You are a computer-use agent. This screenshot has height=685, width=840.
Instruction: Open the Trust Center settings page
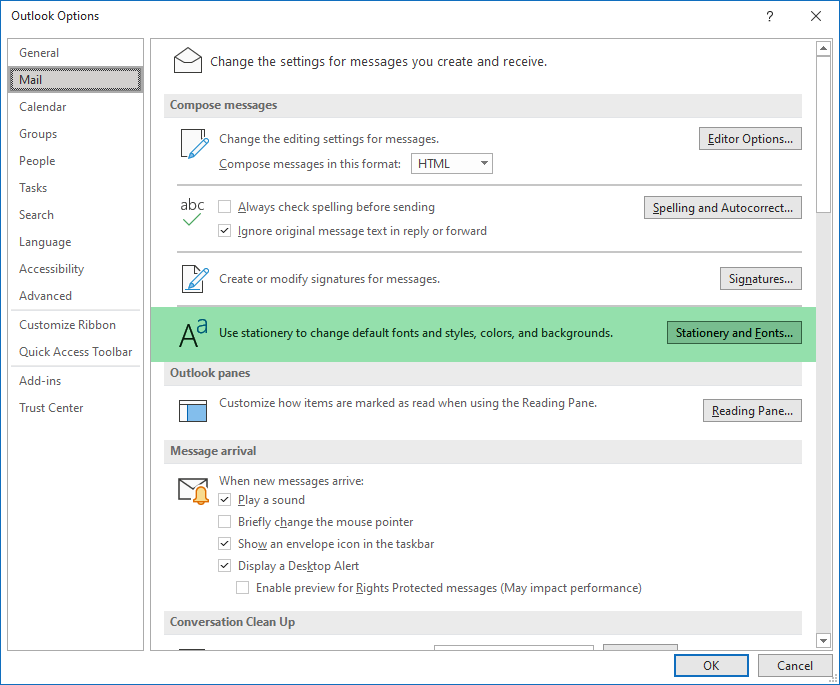50,407
